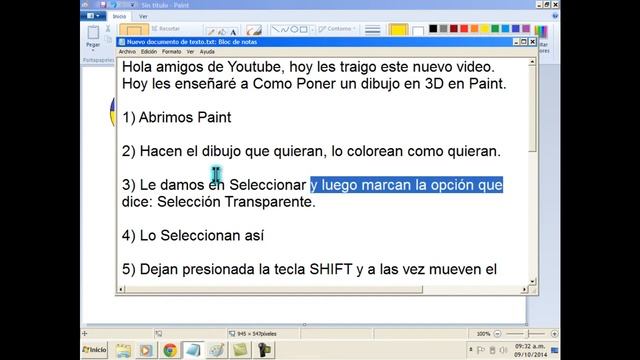Open the Formato menu in Bloc de notas

click(x=171, y=52)
